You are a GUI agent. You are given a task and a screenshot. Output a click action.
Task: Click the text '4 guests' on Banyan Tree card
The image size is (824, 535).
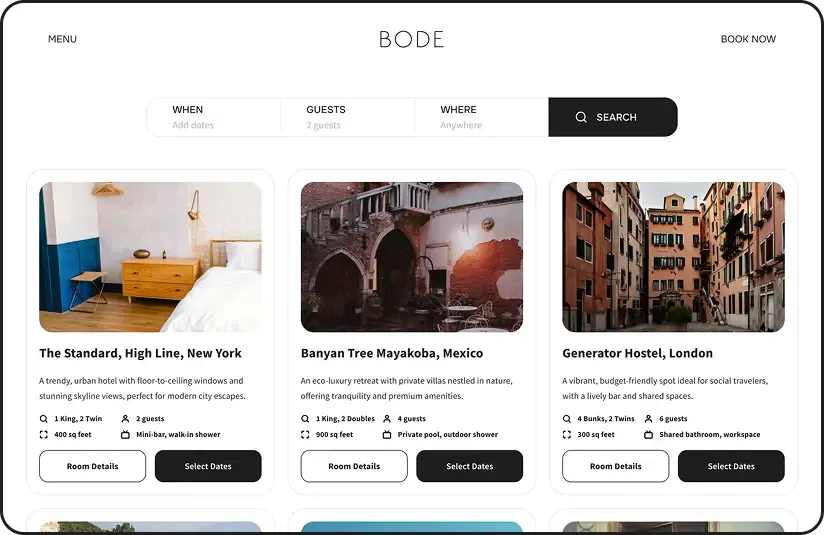pos(411,419)
